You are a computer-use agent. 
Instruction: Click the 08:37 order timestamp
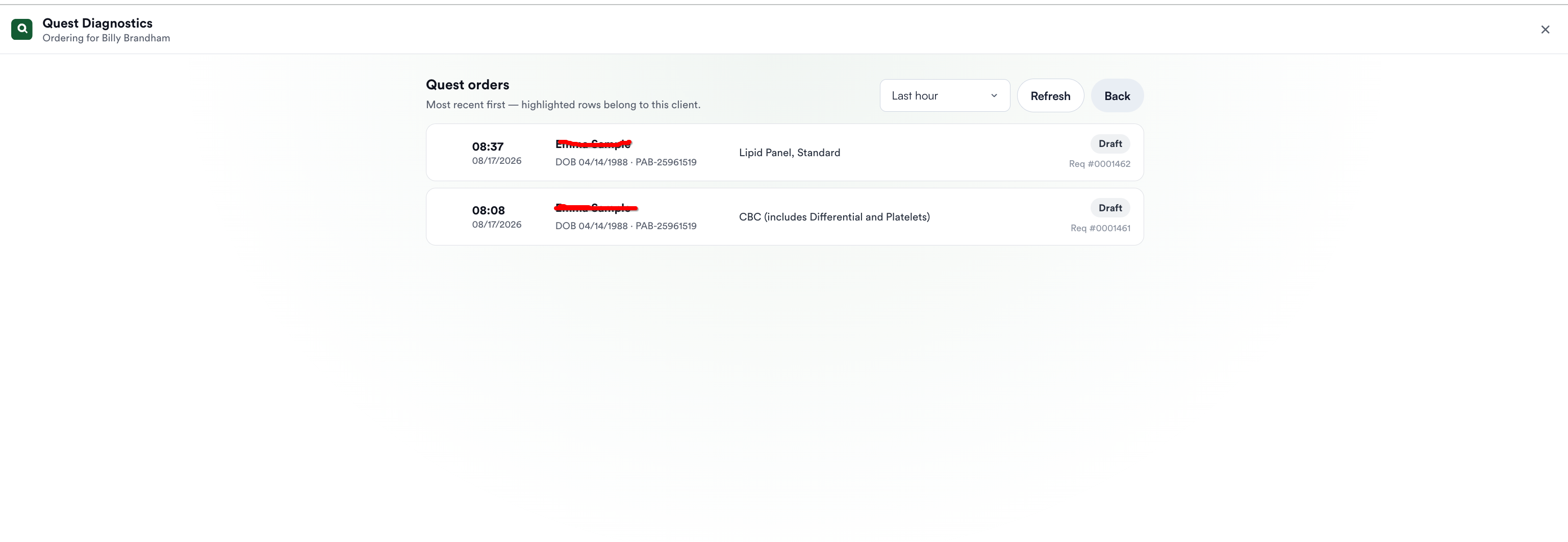click(488, 146)
